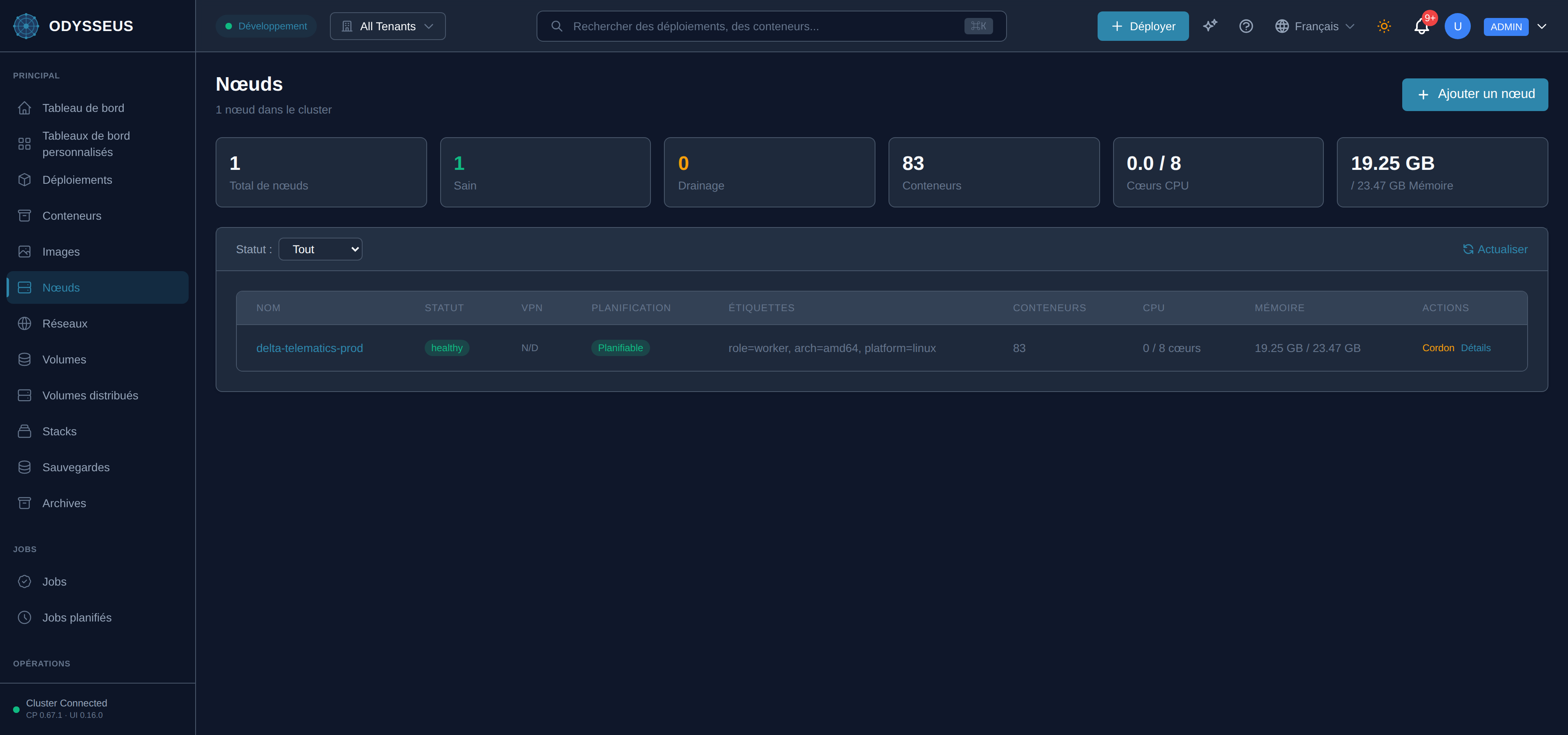
Task: Go to Conteneurs page
Action: [x=98, y=215]
